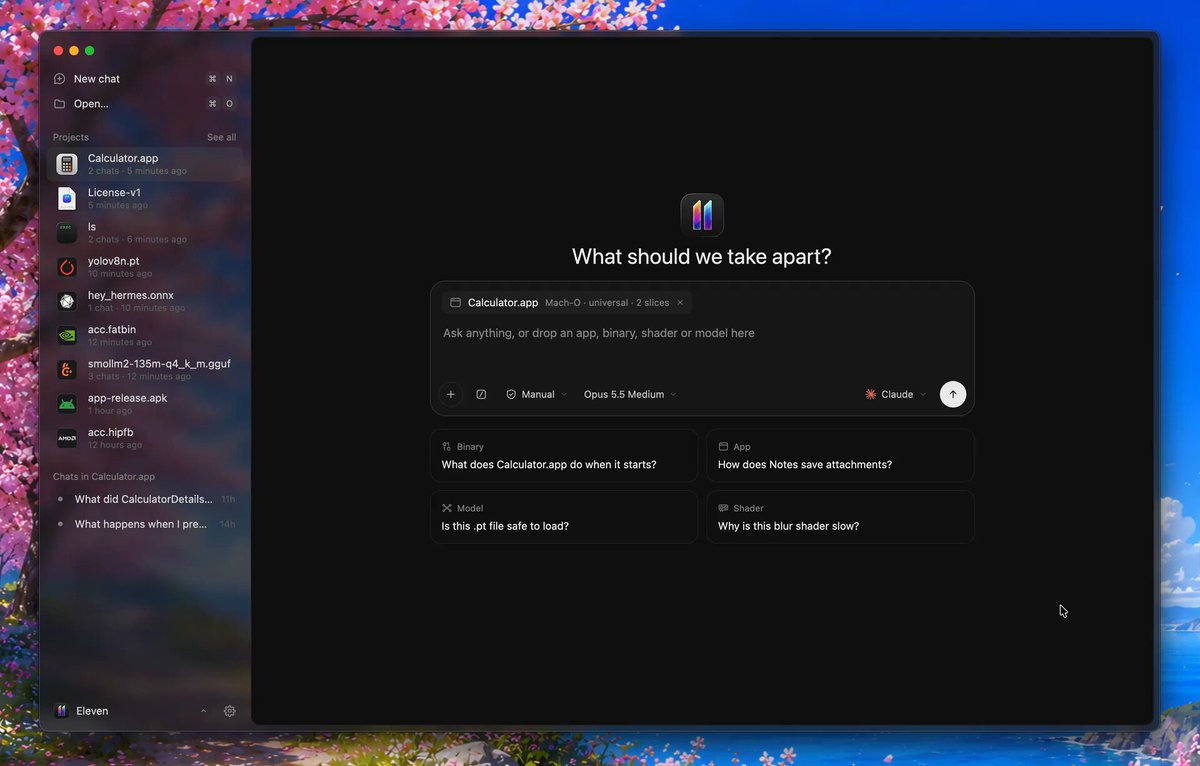The height and width of the screenshot is (766, 1200).
Task: Click the "Ask anything" prompt input field
Action: click(x=702, y=333)
